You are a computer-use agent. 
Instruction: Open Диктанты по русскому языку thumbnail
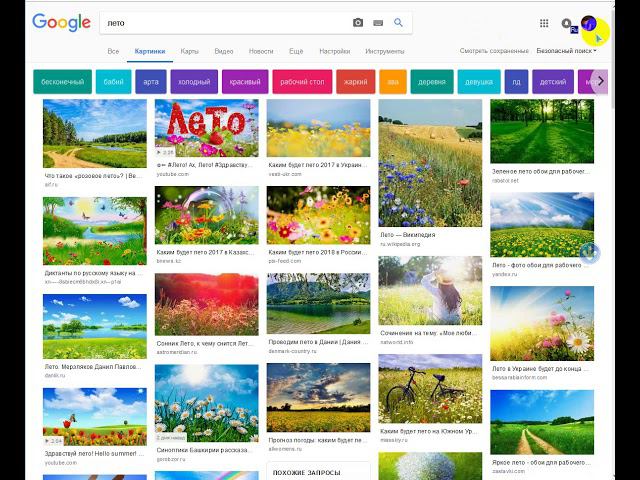tap(95, 231)
